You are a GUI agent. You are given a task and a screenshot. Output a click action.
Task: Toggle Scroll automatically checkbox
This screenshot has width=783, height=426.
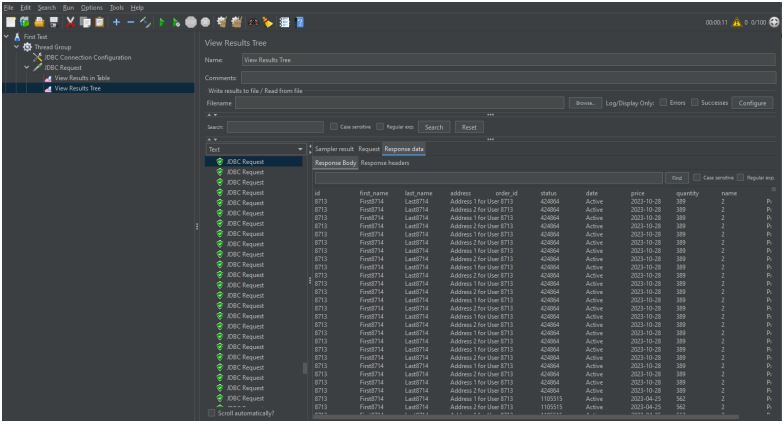210,413
